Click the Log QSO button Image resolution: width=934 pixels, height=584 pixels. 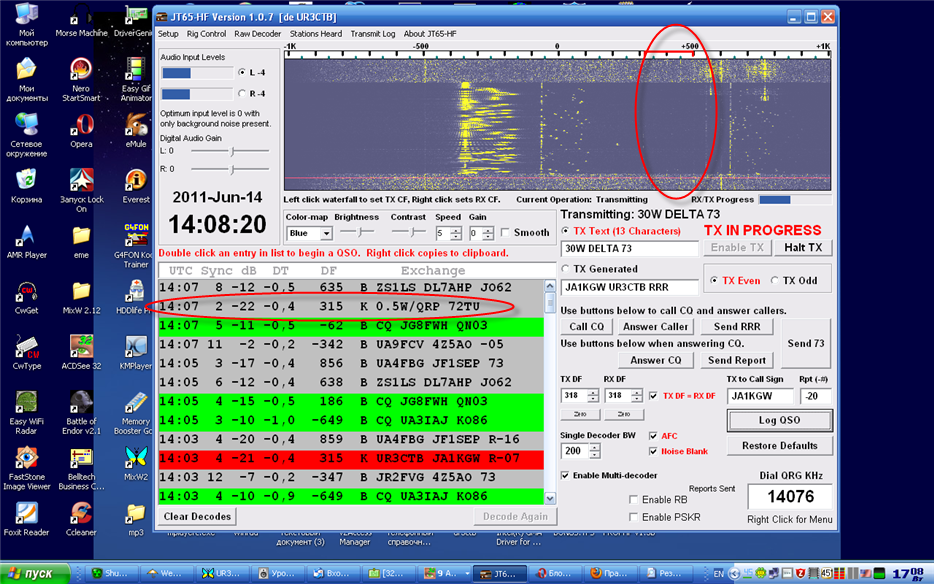tap(779, 420)
